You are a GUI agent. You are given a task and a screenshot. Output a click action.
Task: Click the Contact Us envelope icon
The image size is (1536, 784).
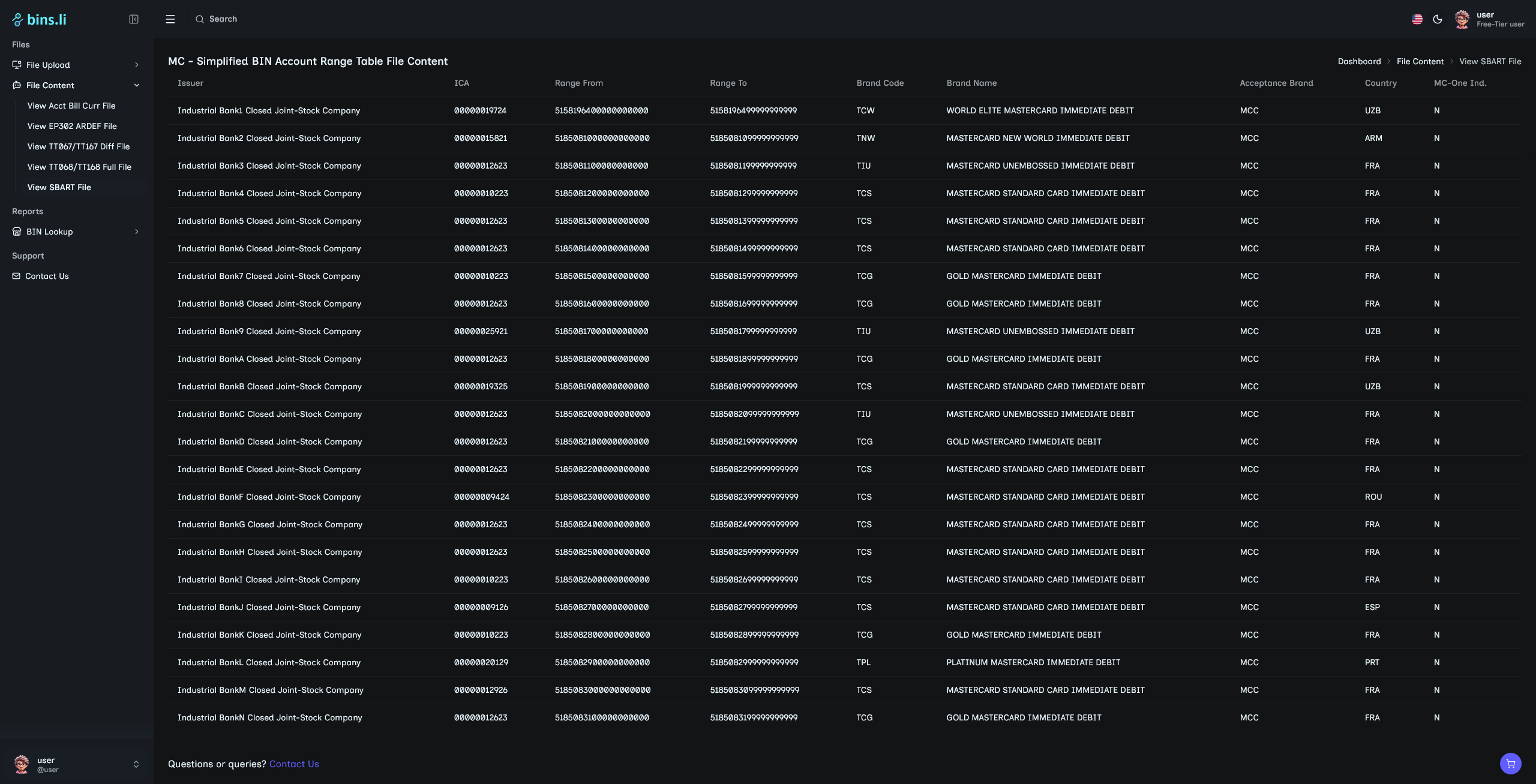click(16, 276)
